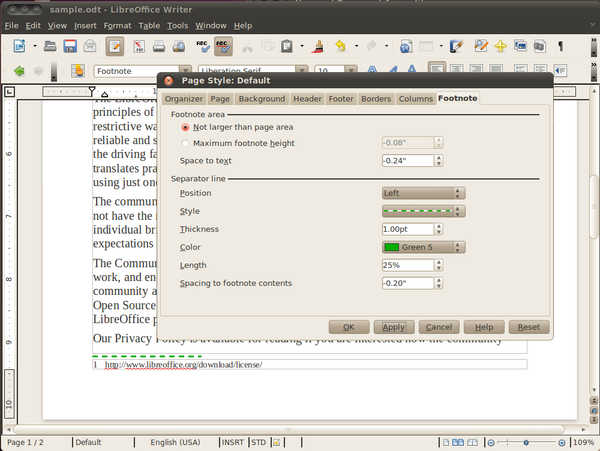Open the separator Position dropdown
The image size is (600, 451).
[423, 193]
